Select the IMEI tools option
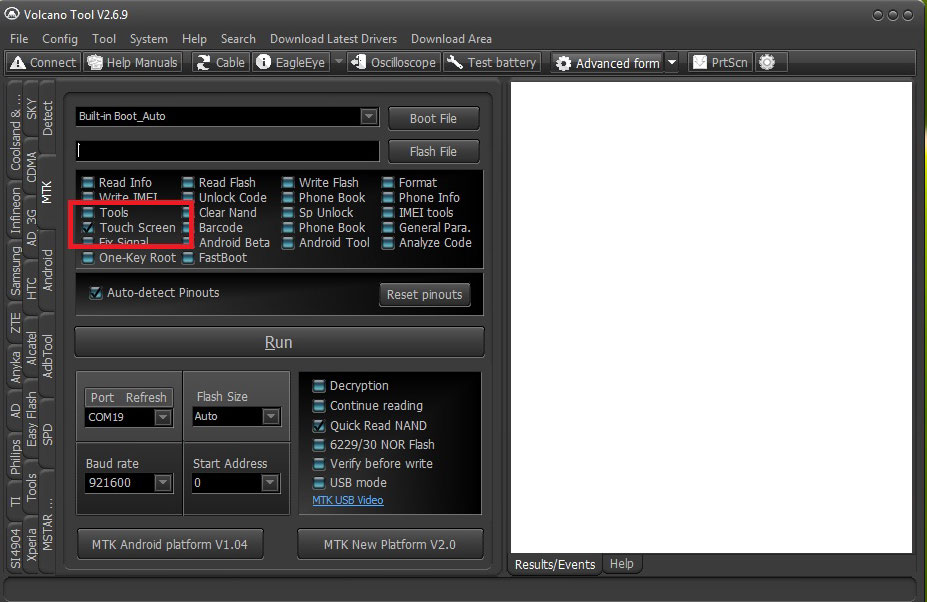Viewport: 927px width, 602px height. tap(418, 212)
